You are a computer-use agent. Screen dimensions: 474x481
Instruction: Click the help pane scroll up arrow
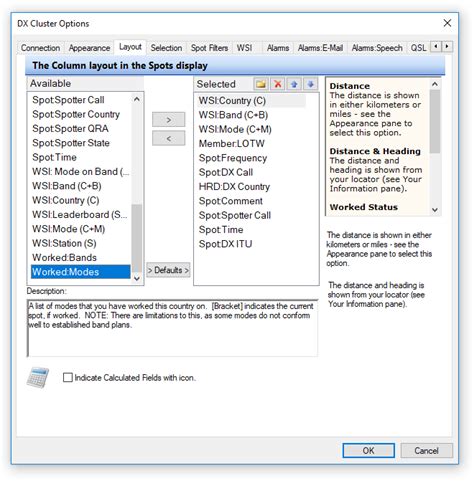pos(435,84)
